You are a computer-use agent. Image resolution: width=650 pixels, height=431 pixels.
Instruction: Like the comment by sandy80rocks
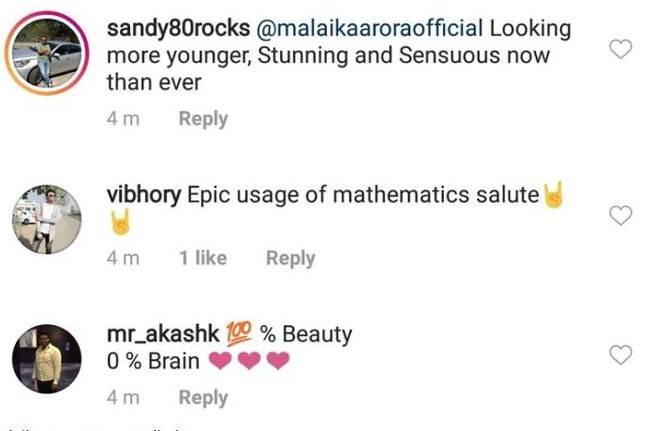[x=621, y=49]
